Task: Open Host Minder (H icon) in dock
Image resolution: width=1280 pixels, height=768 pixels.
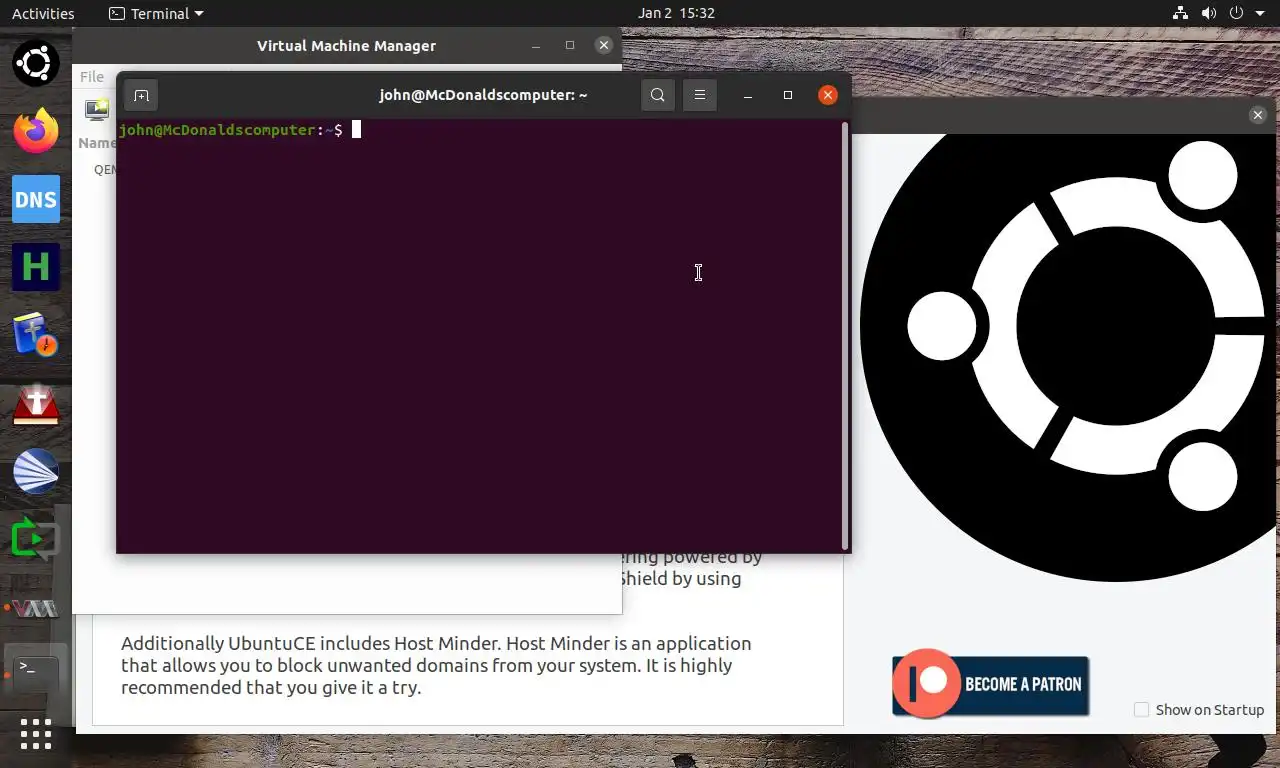Action: pyautogui.click(x=36, y=267)
